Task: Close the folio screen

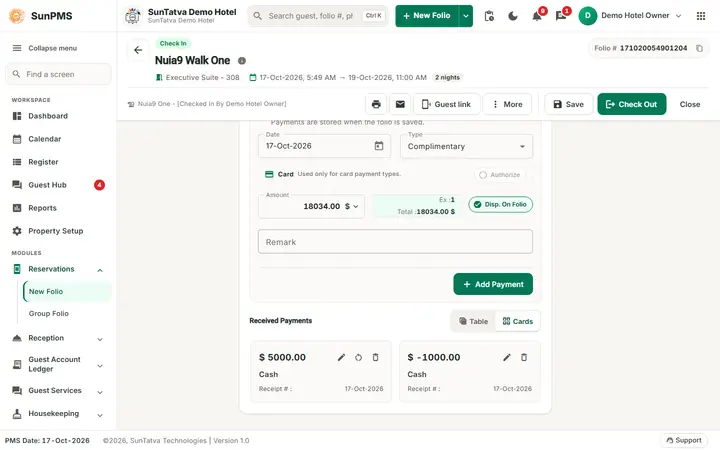Action: [690, 104]
